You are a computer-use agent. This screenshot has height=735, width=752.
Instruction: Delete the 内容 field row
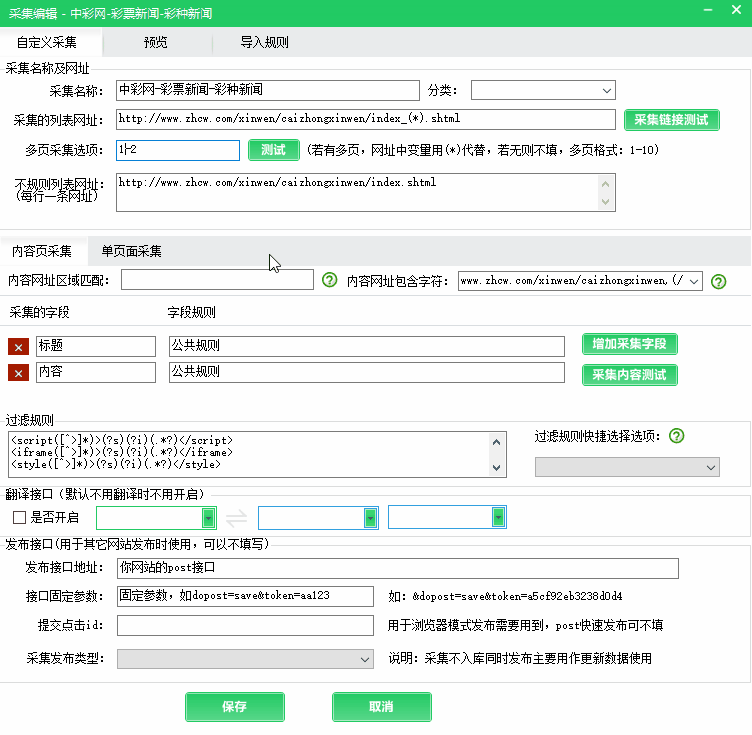point(18,373)
